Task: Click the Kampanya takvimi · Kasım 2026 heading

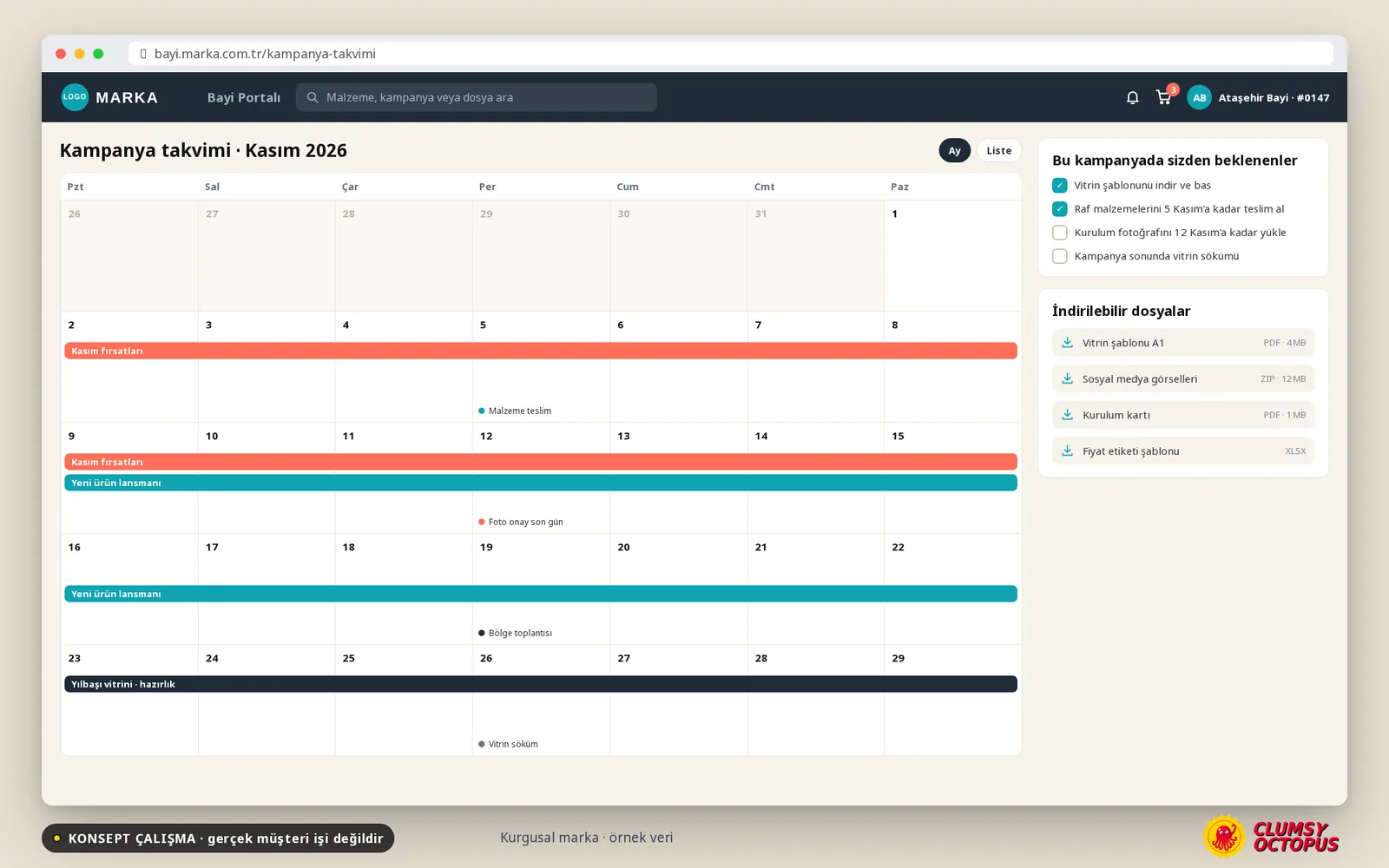Action: (x=203, y=150)
